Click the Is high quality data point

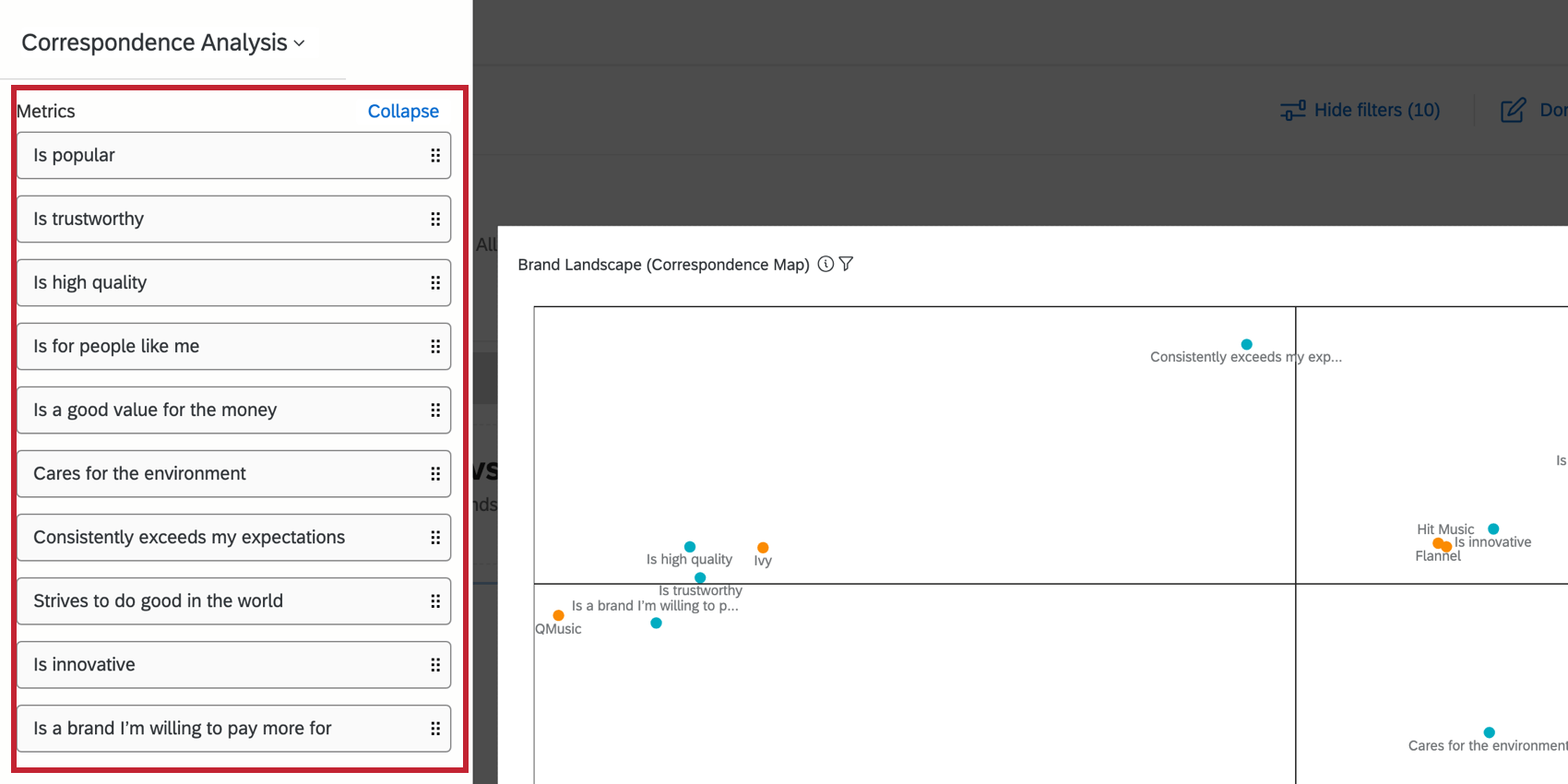click(x=689, y=547)
